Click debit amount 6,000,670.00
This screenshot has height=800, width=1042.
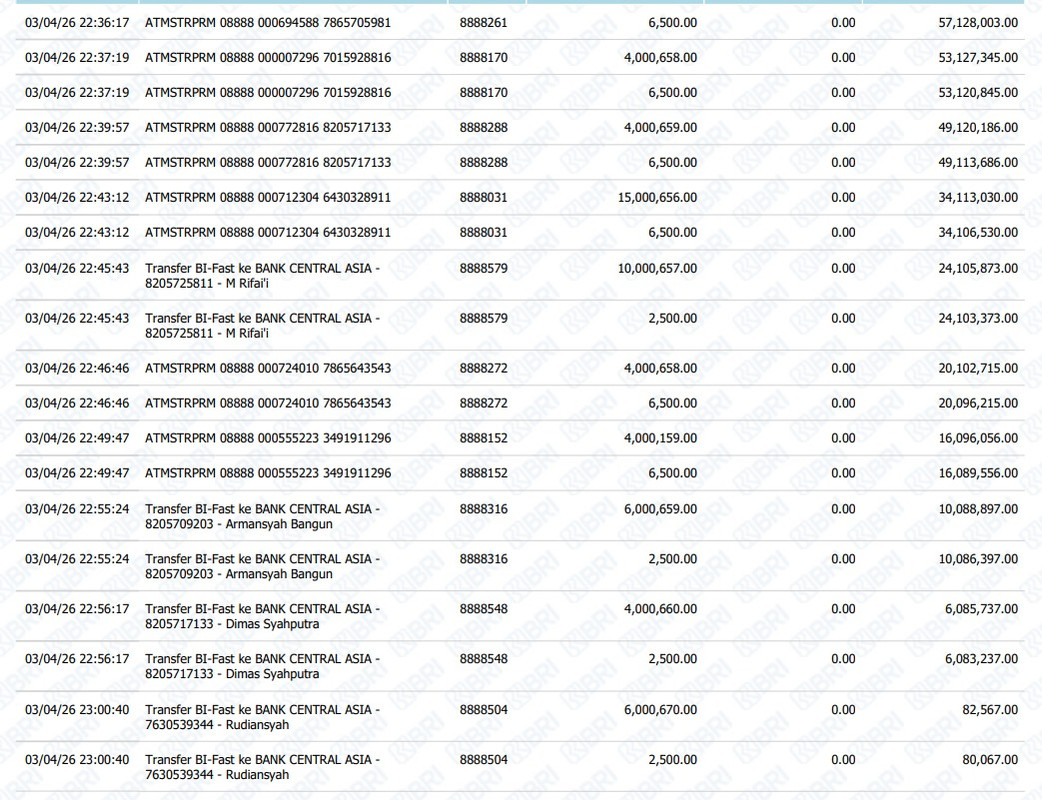tap(661, 710)
